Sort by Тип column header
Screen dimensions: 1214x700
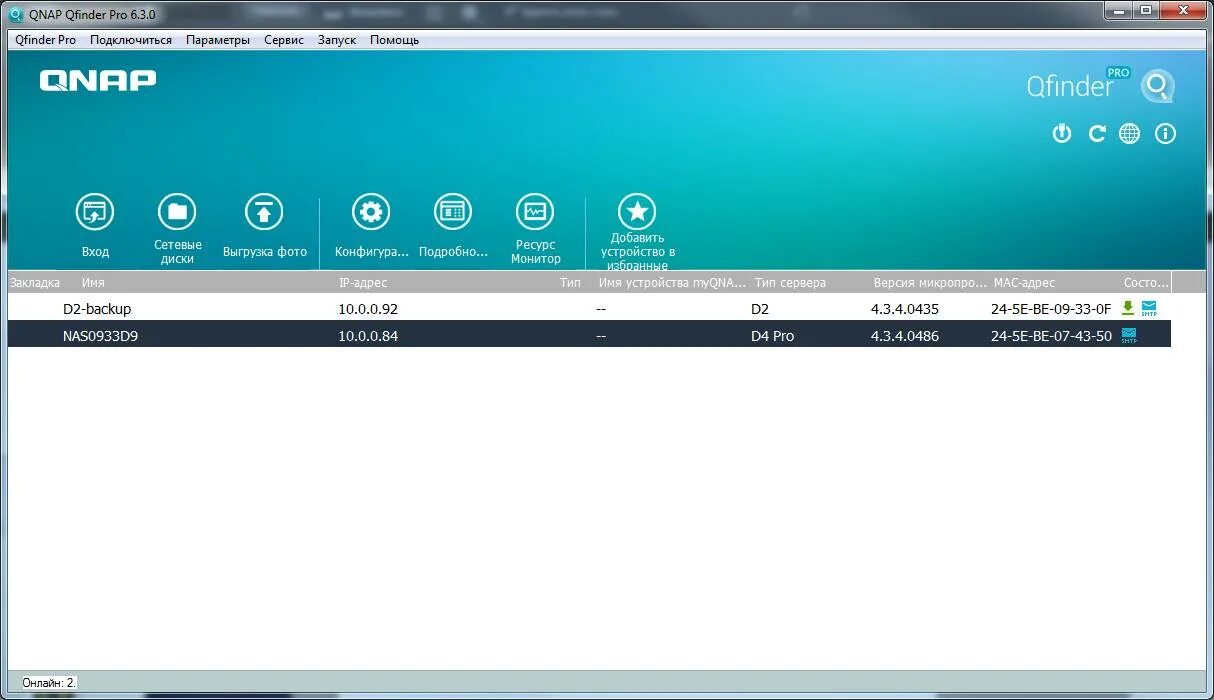point(570,282)
